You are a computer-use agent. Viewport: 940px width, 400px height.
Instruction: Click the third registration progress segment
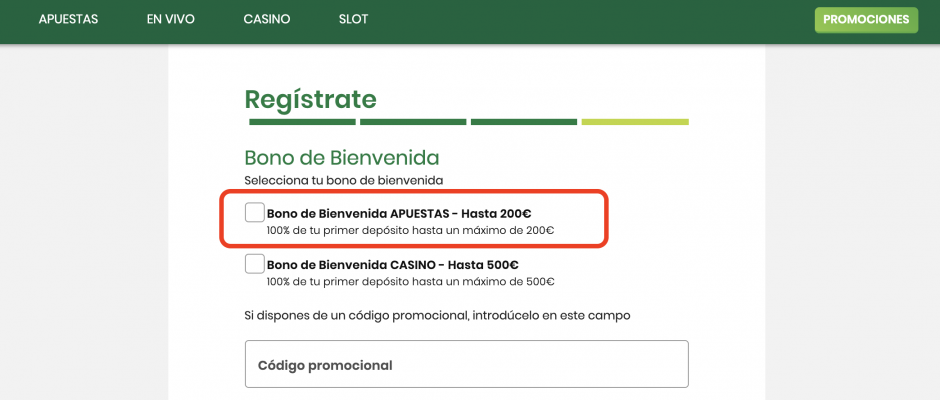click(524, 122)
